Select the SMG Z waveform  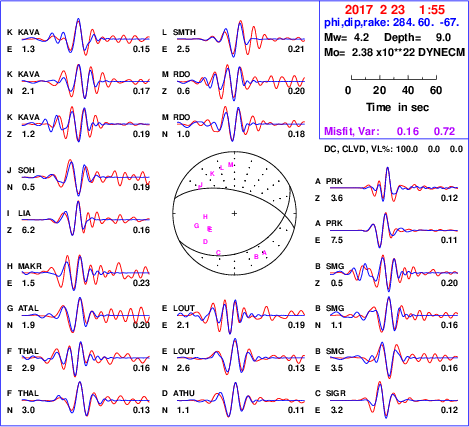pos(394,273)
